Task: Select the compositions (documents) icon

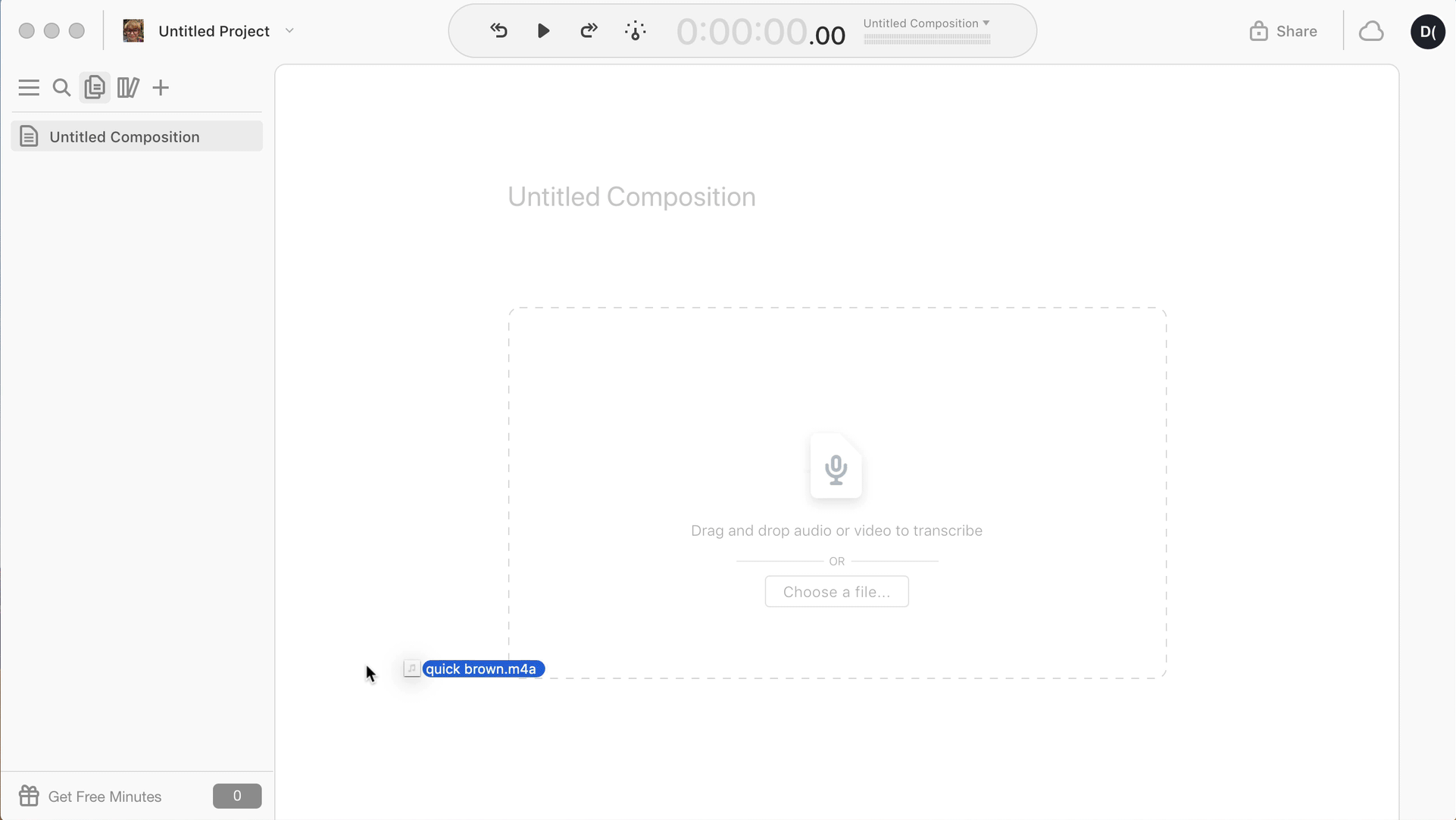Action: (95, 88)
